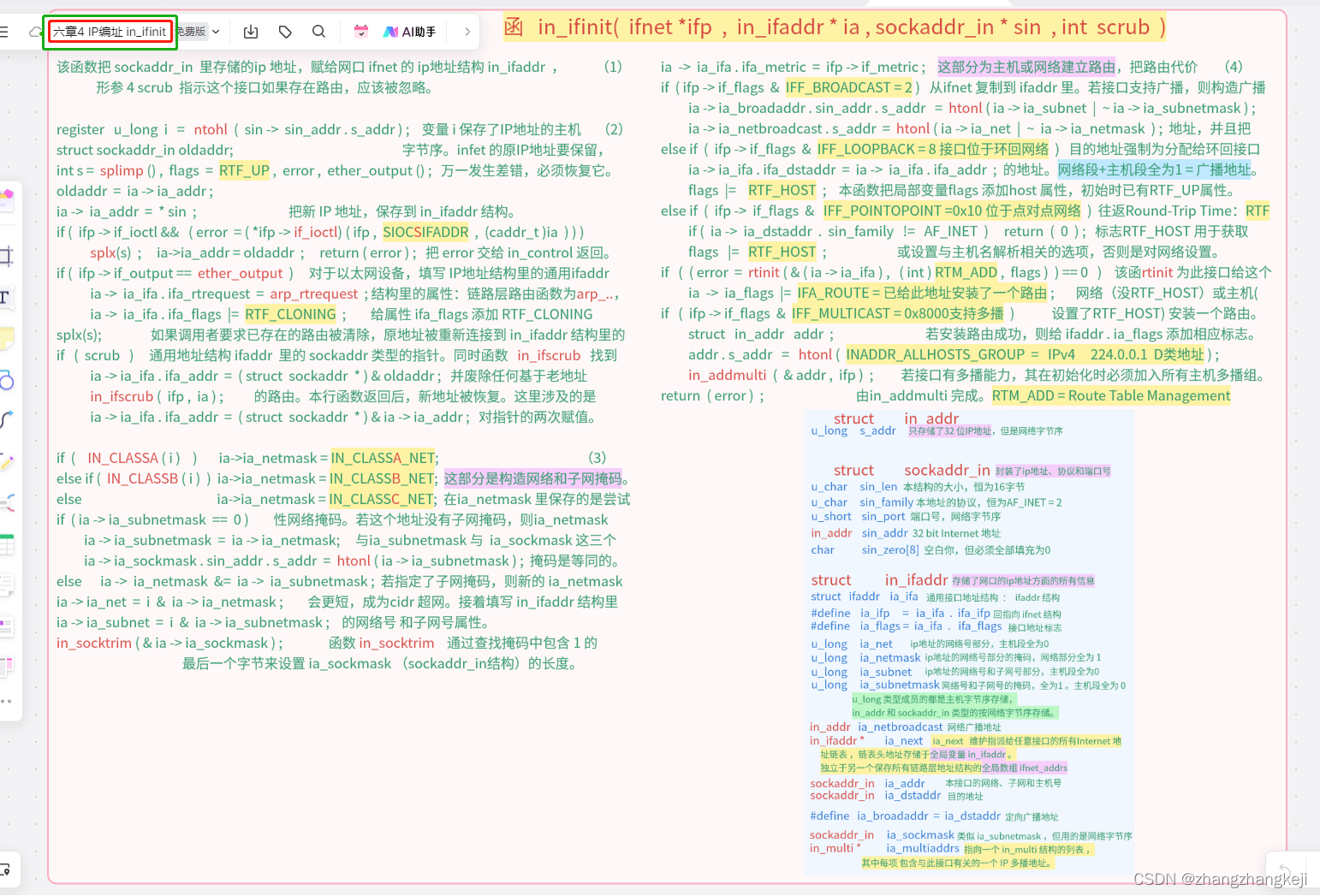Expand the top toolbar with right chevron
Screen dimensions: 1320x896
click(x=467, y=32)
